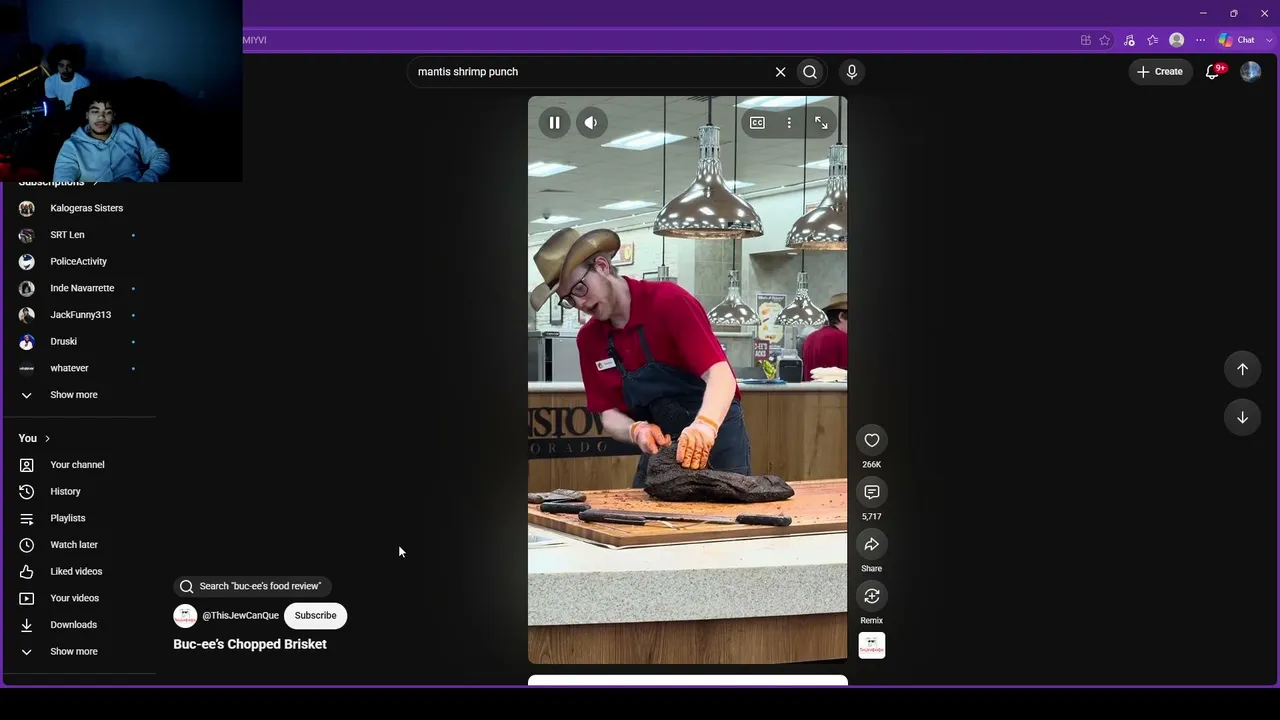Go to the next Short with down arrow
Screen dimensions: 1280x720
pyautogui.click(x=1242, y=417)
